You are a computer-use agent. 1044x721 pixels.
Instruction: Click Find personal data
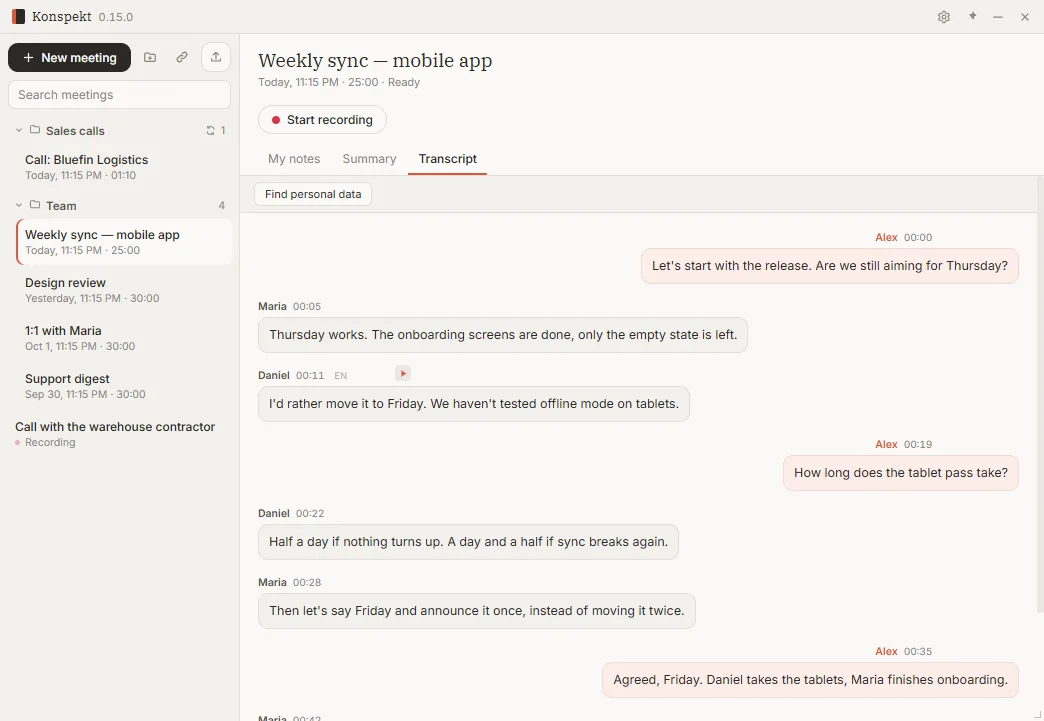pos(313,194)
